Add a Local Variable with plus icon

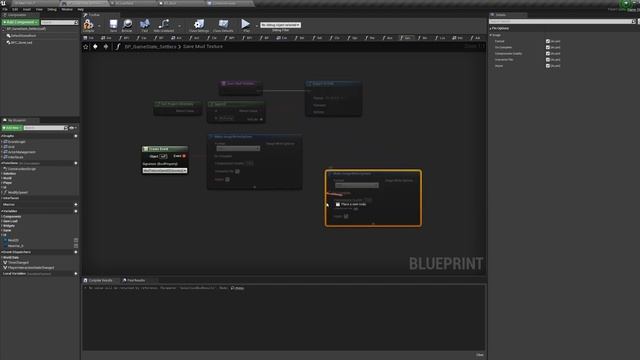coord(76,274)
